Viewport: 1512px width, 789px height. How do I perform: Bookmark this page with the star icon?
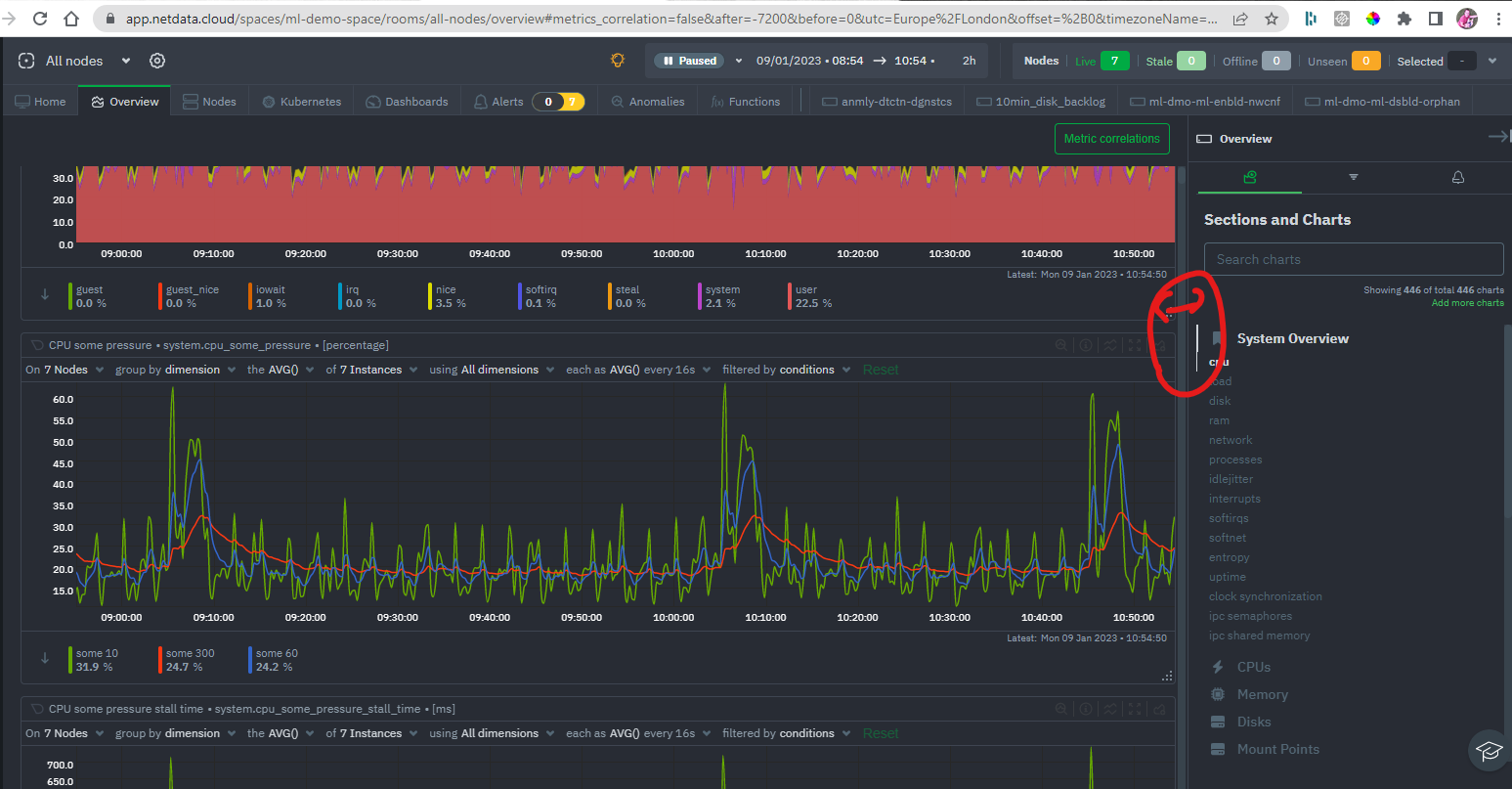point(1272,19)
